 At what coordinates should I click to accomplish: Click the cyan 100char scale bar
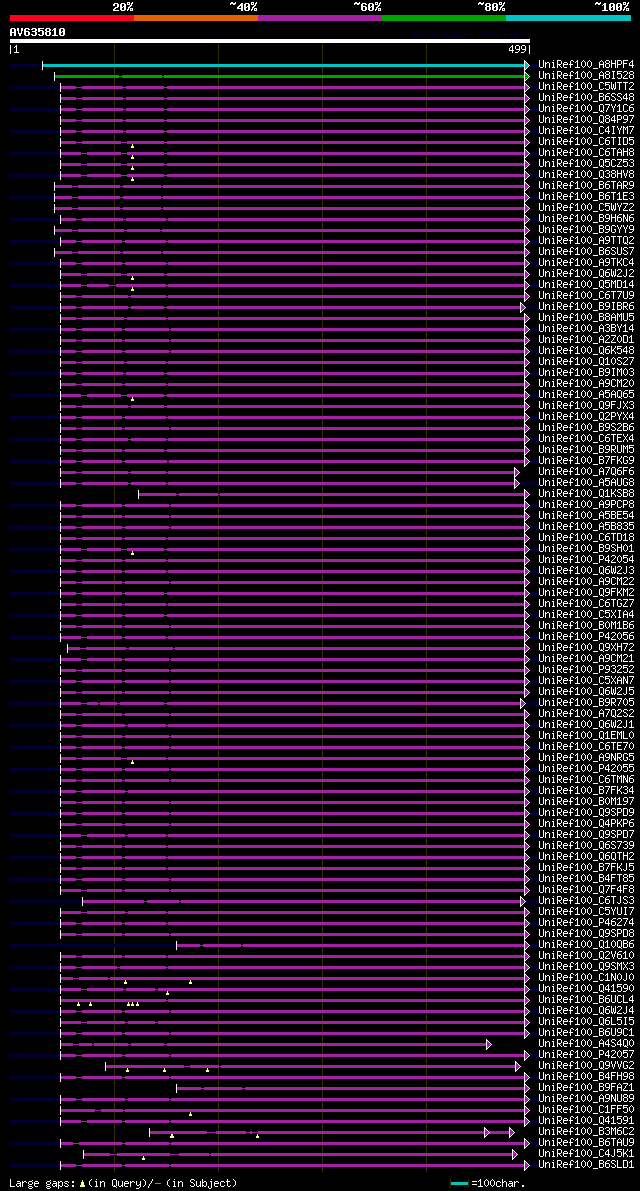click(459, 1183)
